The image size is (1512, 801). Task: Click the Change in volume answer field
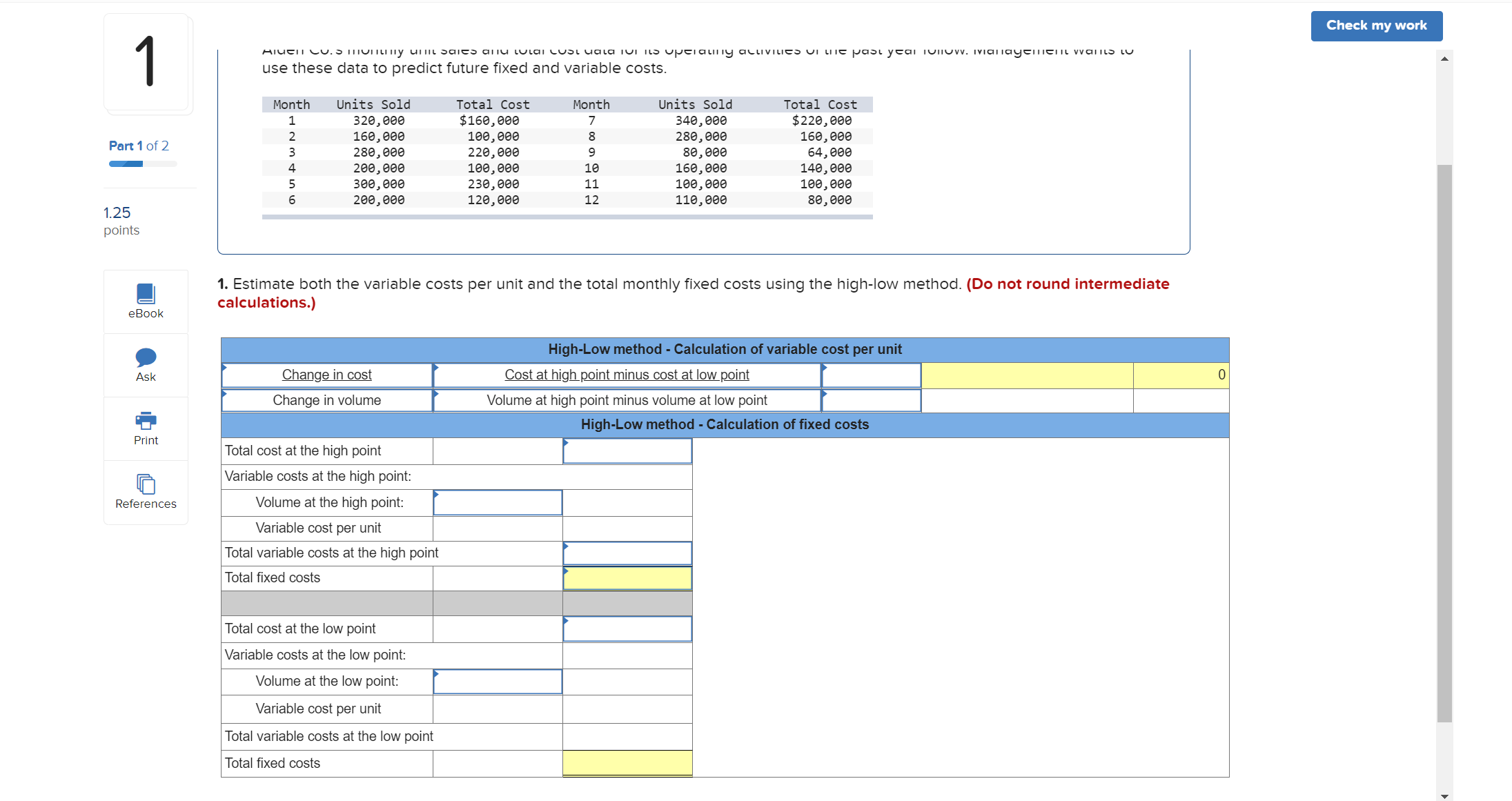click(x=870, y=400)
